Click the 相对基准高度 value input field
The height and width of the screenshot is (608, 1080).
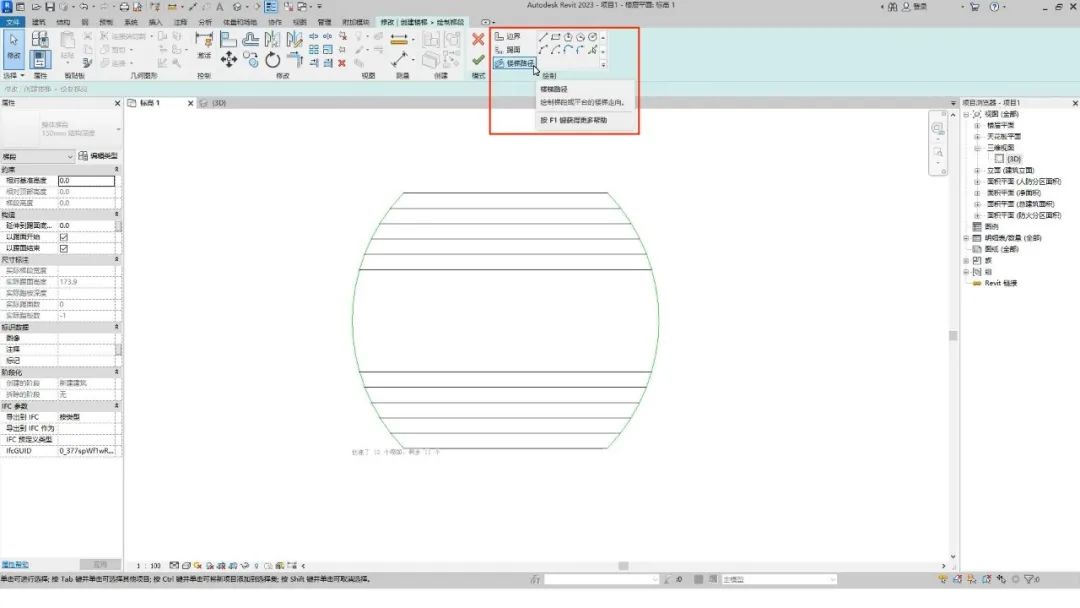click(86, 180)
